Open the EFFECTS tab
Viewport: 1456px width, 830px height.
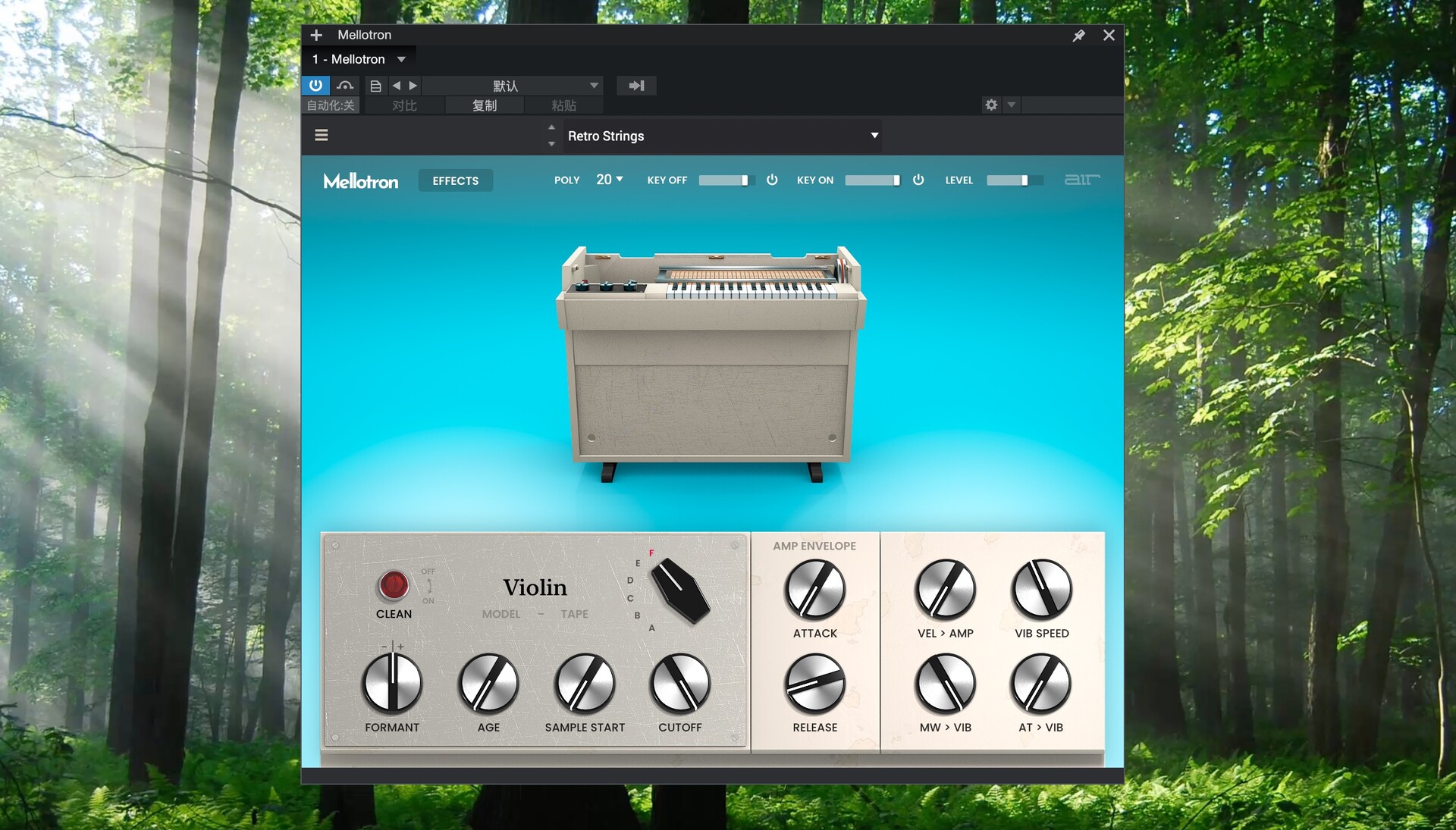[x=455, y=180]
